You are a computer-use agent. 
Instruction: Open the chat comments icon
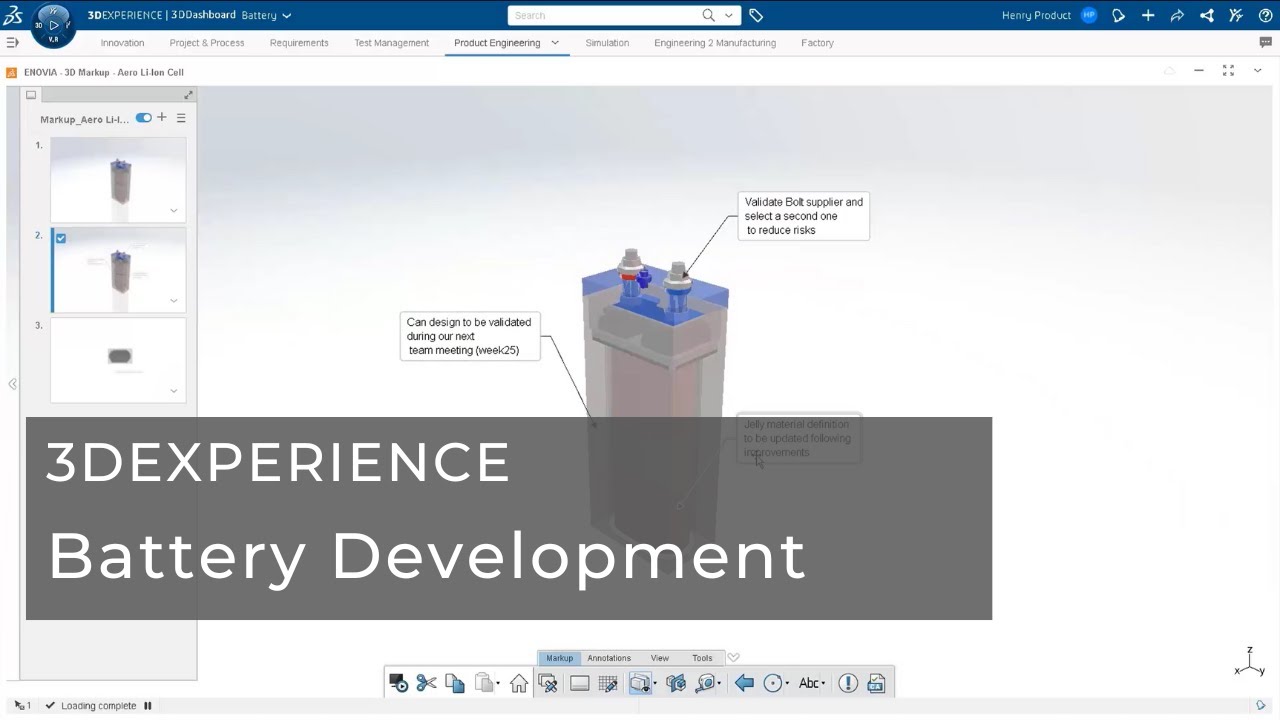1265,43
